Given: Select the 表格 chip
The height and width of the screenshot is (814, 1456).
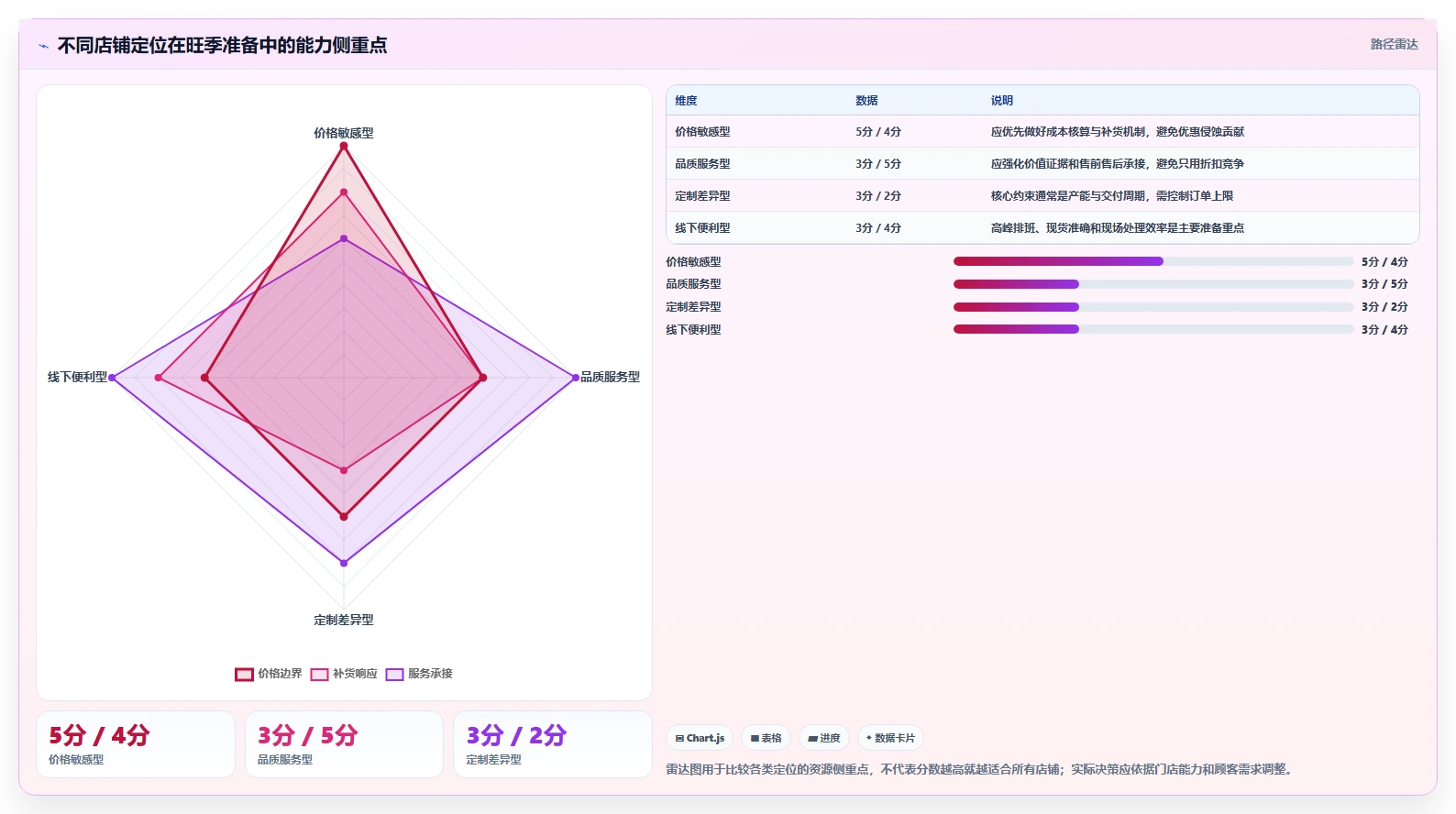Looking at the screenshot, I should tap(766, 738).
